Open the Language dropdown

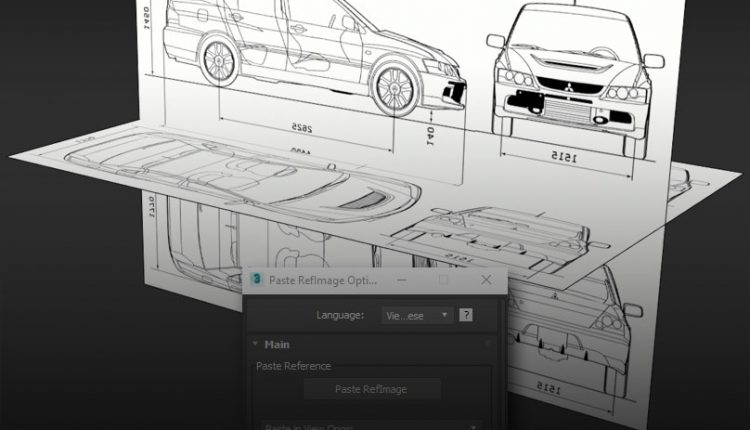(x=418, y=315)
